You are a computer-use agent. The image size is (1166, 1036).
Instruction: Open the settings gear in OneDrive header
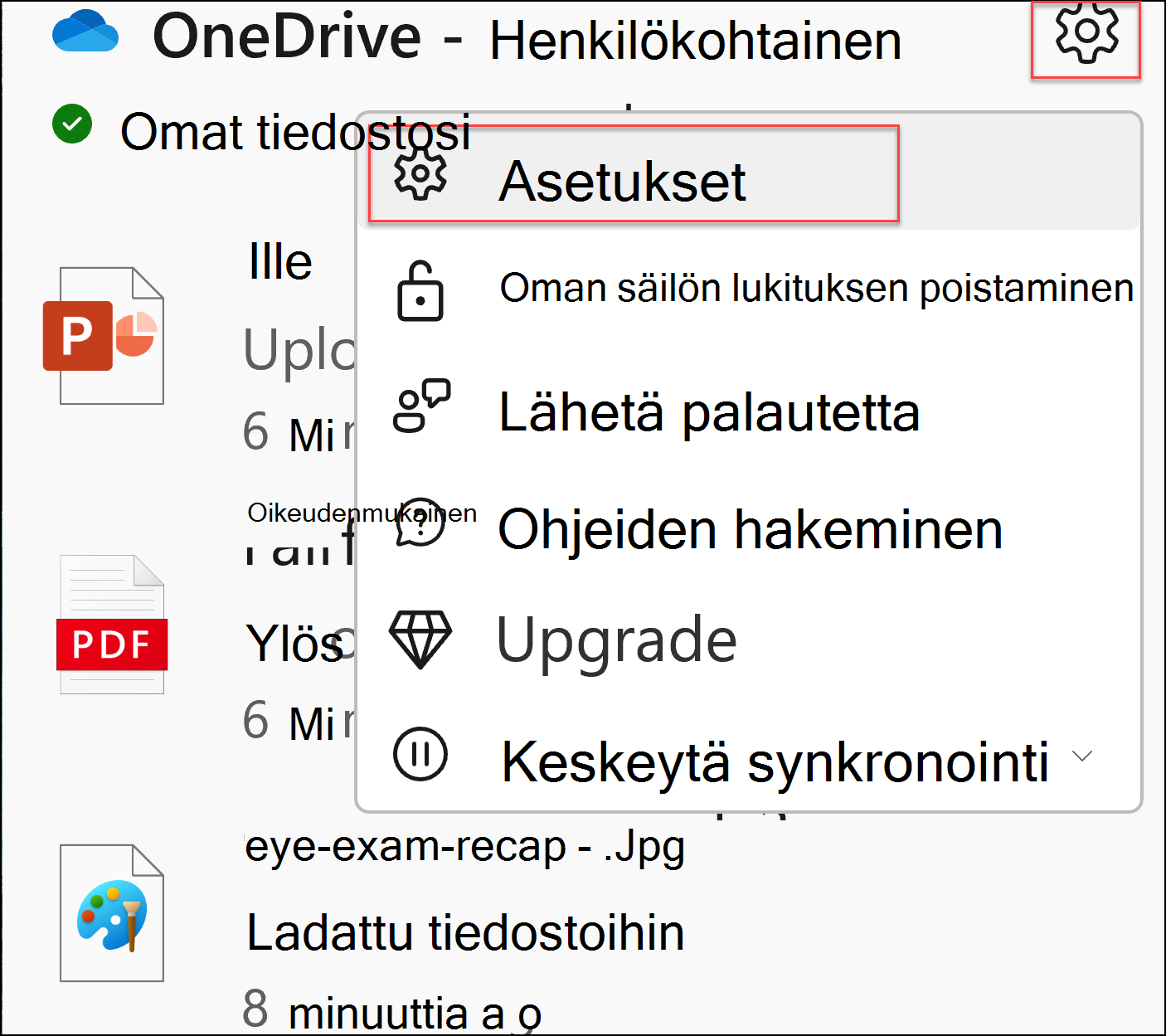pyautogui.click(x=1086, y=33)
